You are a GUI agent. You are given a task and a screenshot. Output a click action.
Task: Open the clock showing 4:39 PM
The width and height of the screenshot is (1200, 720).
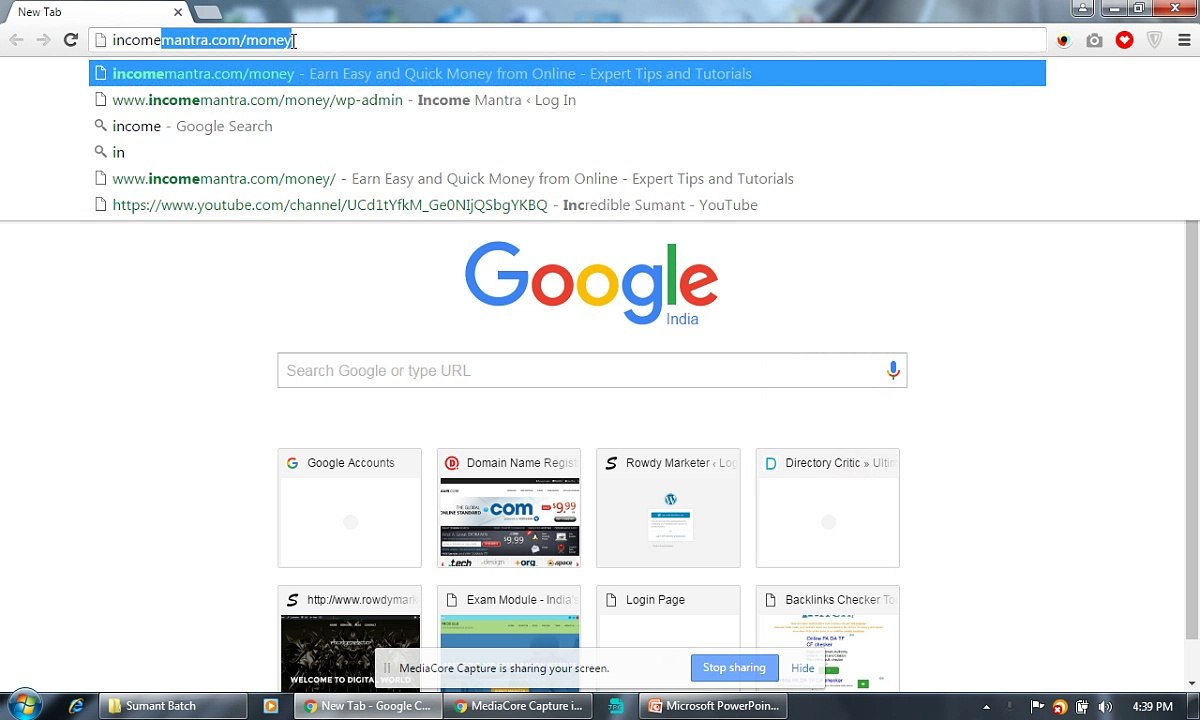(x=1155, y=706)
